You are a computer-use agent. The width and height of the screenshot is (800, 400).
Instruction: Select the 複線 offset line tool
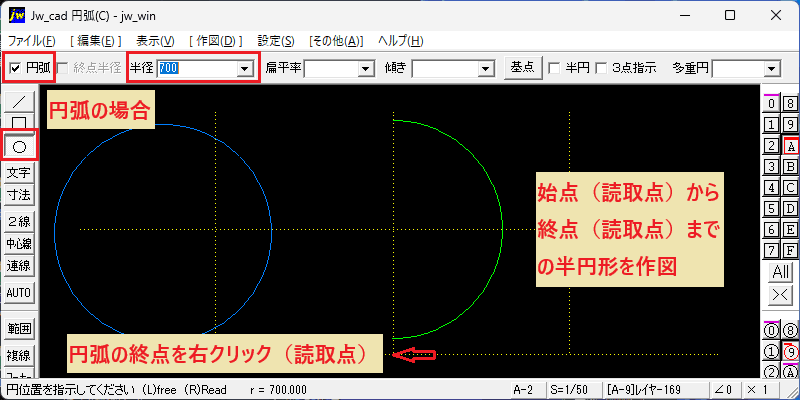19,354
